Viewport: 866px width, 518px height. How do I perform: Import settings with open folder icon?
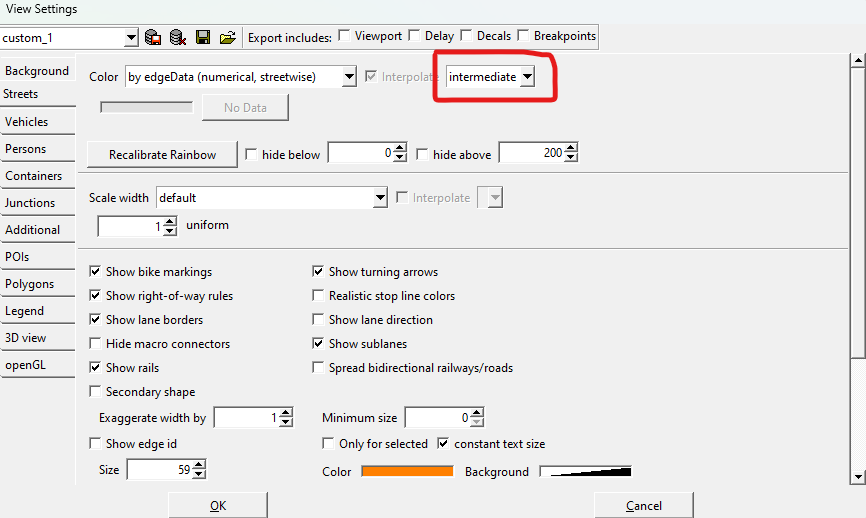(228, 37)
